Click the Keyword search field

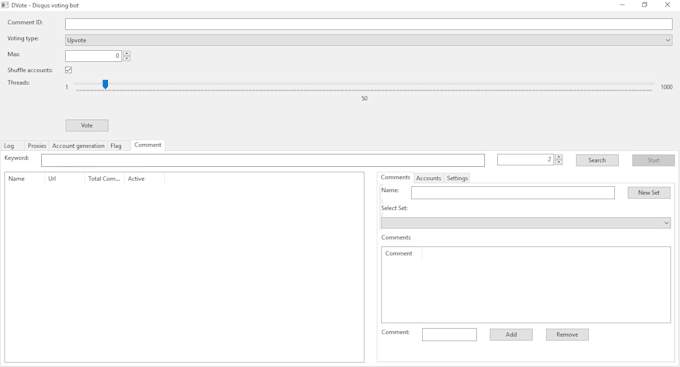[x=263, y=160]
